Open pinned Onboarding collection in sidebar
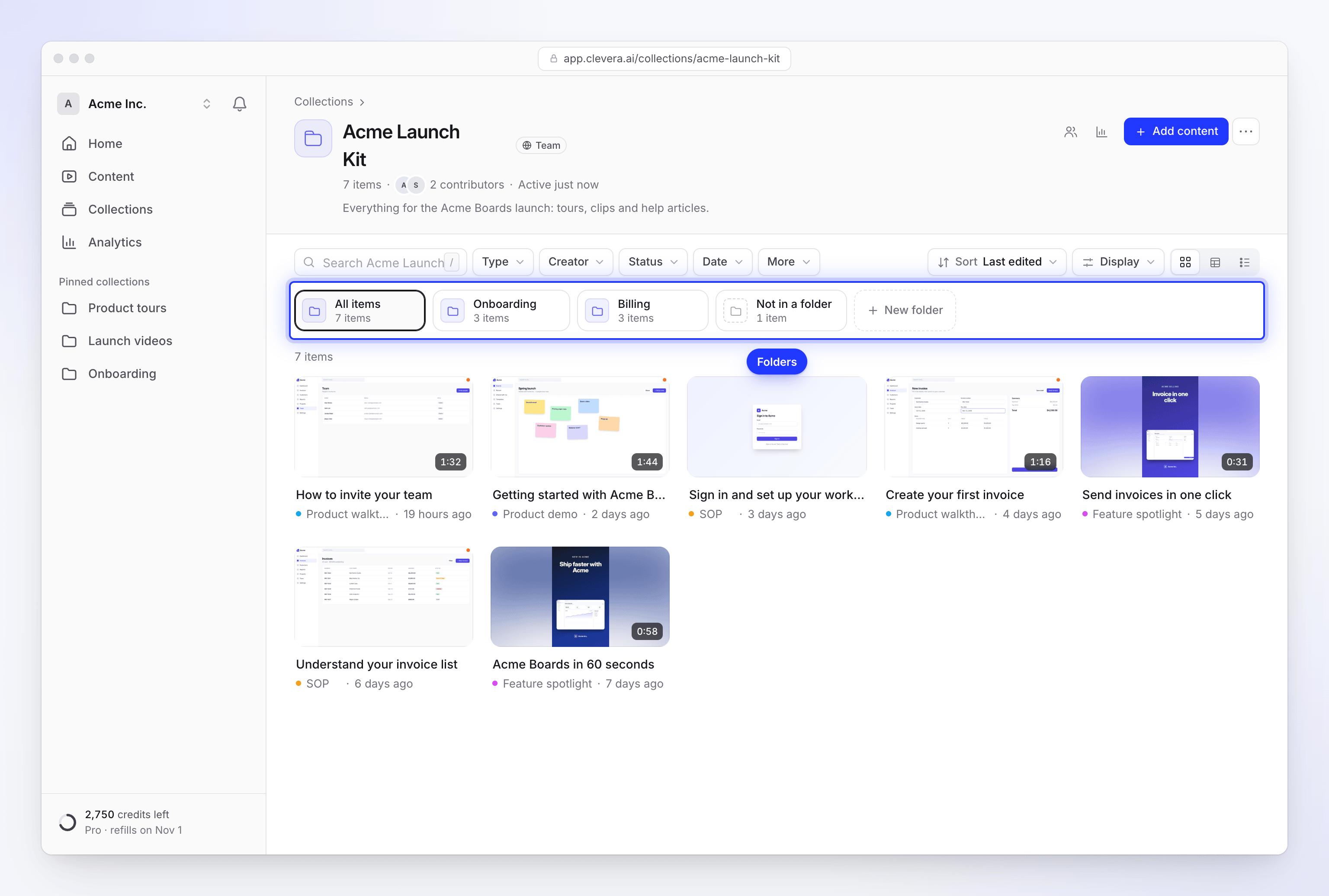 click(x=153, y=374)
